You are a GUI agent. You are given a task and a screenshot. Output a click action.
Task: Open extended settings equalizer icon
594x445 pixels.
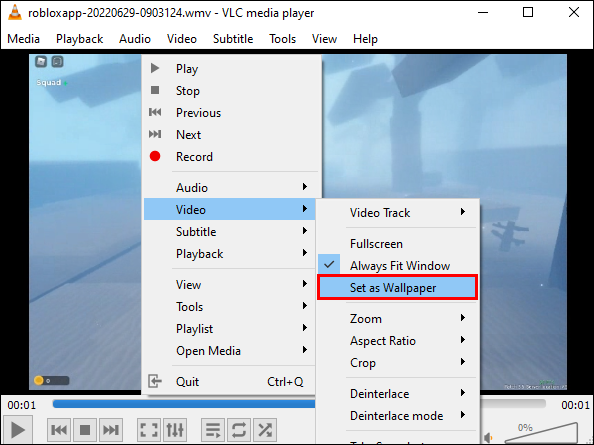point(175,430)
